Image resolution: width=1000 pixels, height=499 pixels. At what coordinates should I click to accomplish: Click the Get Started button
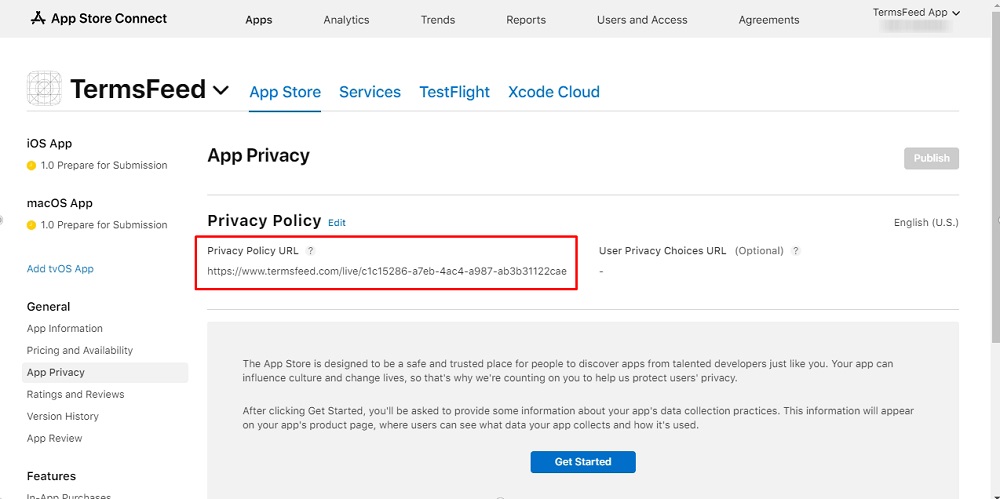click(583, 462)
